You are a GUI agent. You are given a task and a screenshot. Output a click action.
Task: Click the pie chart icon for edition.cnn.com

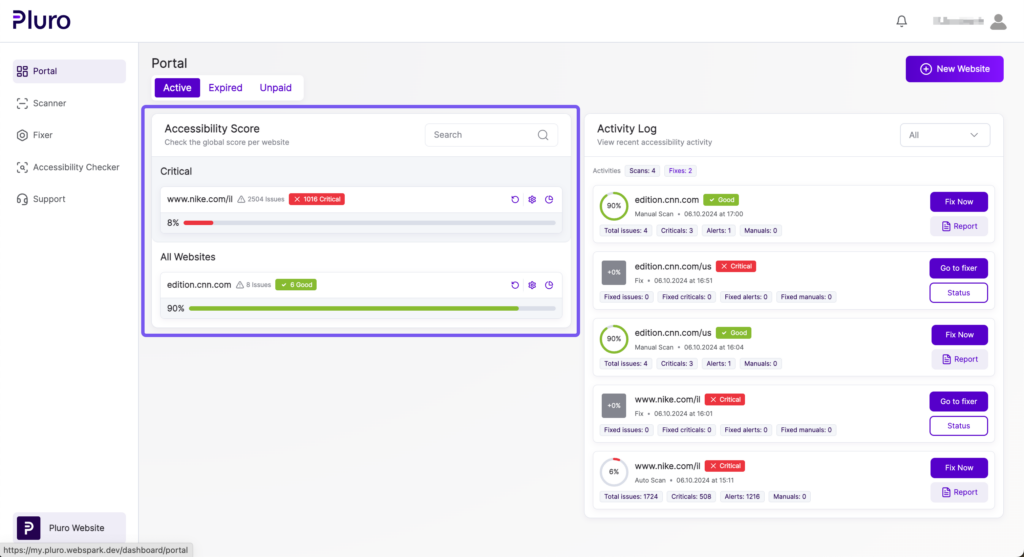(x=549, y=285)
